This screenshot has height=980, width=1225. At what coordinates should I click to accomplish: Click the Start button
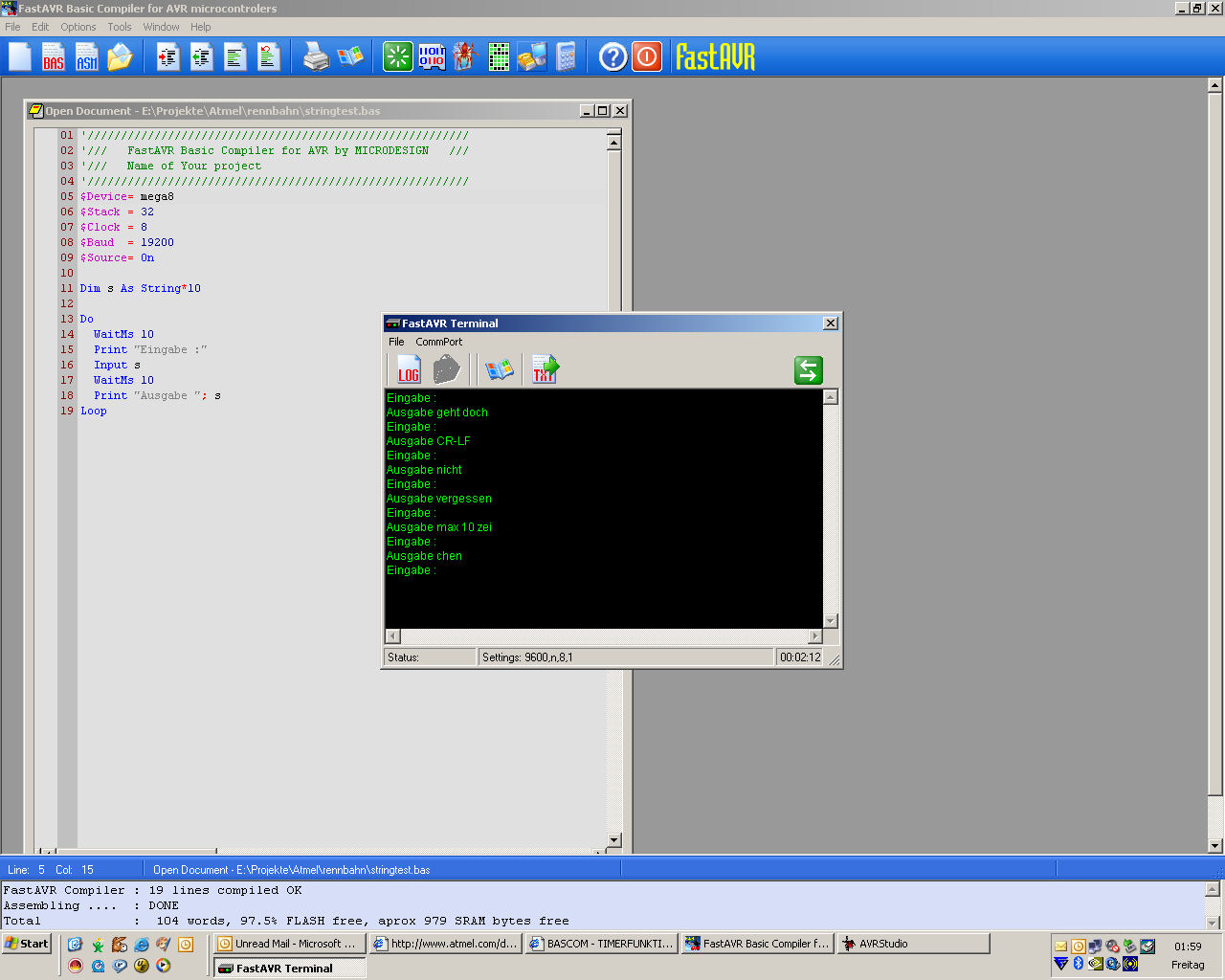(26, 944)
